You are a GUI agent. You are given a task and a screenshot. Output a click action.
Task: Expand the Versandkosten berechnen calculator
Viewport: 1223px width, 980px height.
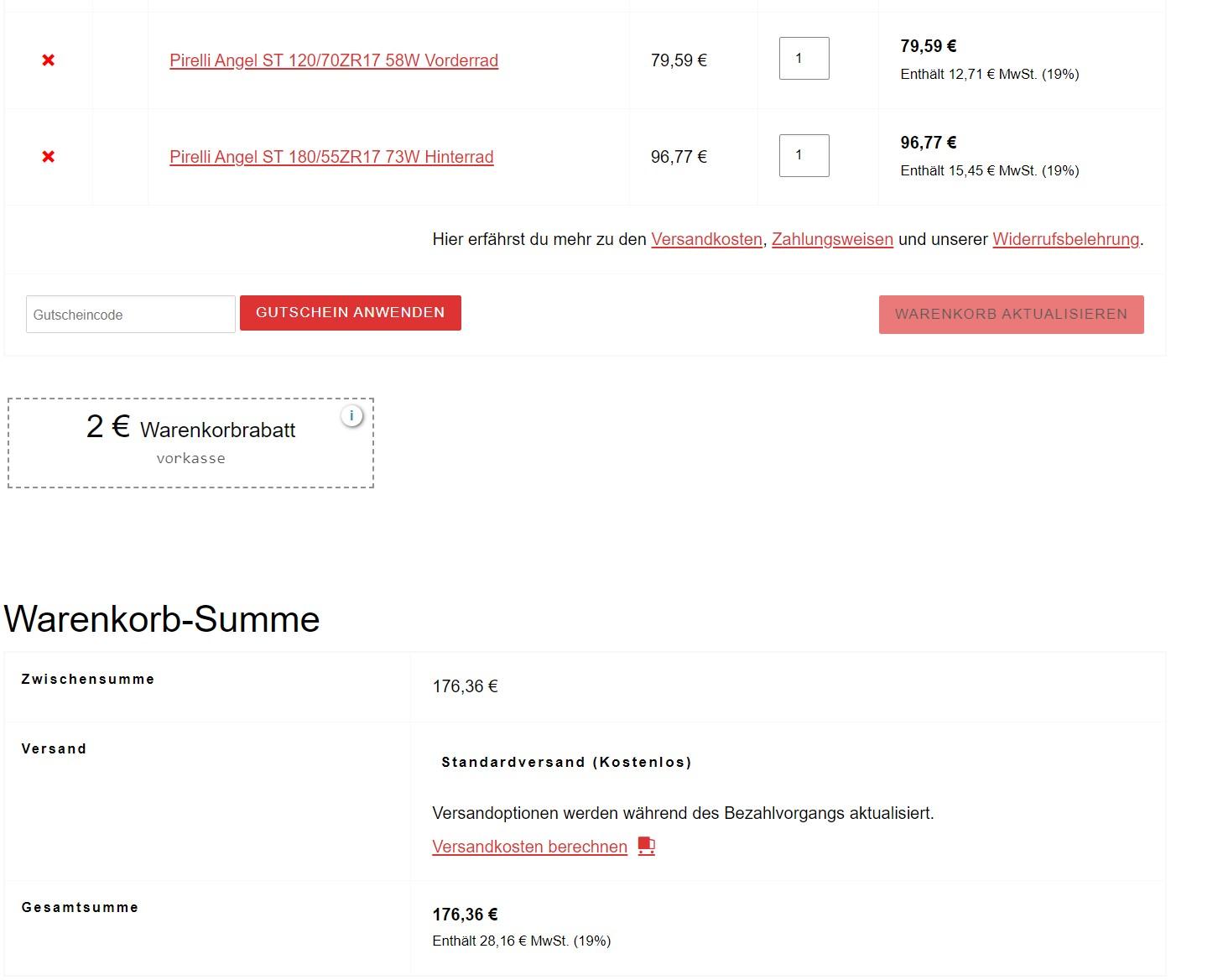click(529, 847)
